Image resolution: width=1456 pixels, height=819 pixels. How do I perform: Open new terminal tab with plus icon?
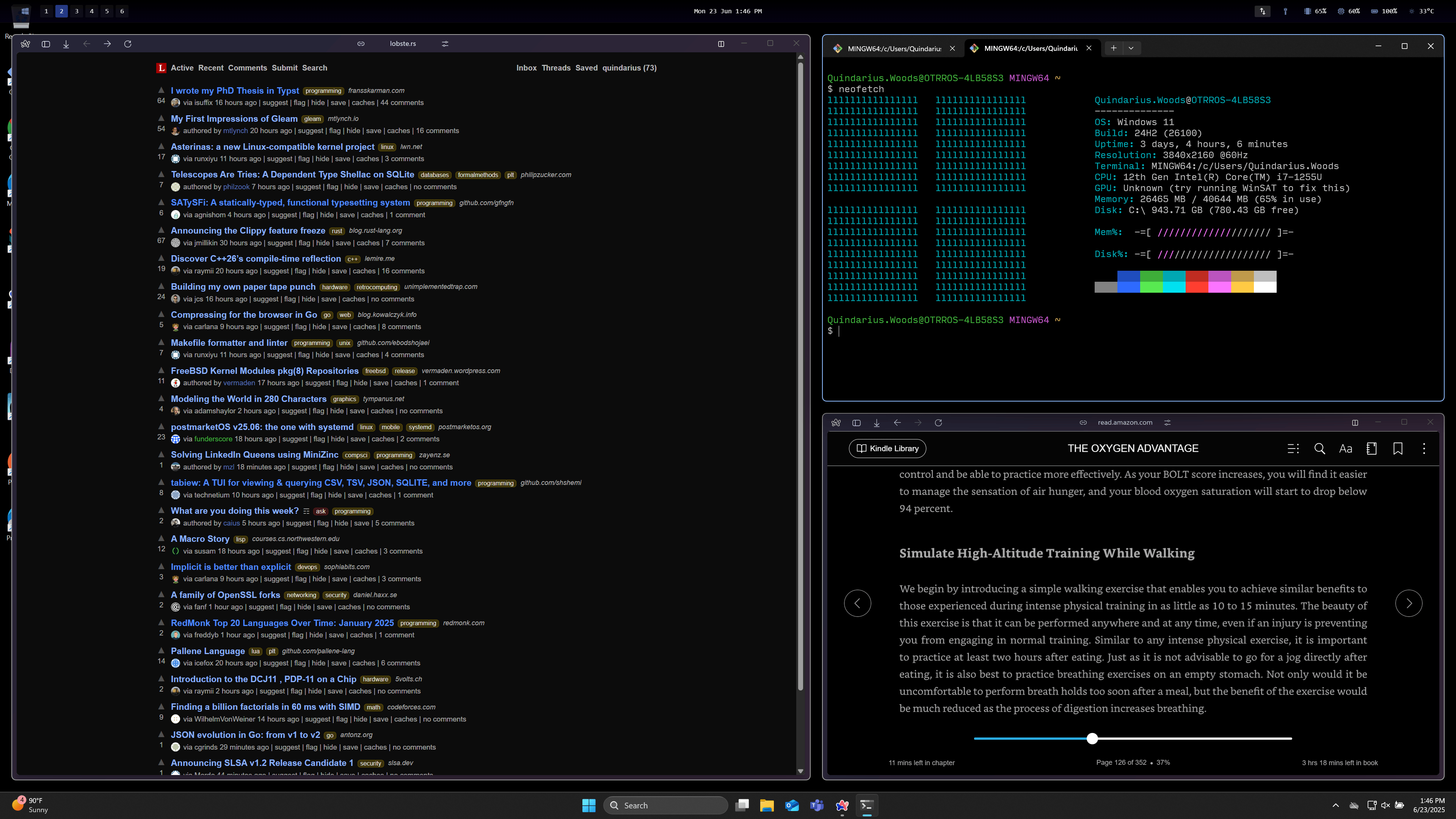1113,48
